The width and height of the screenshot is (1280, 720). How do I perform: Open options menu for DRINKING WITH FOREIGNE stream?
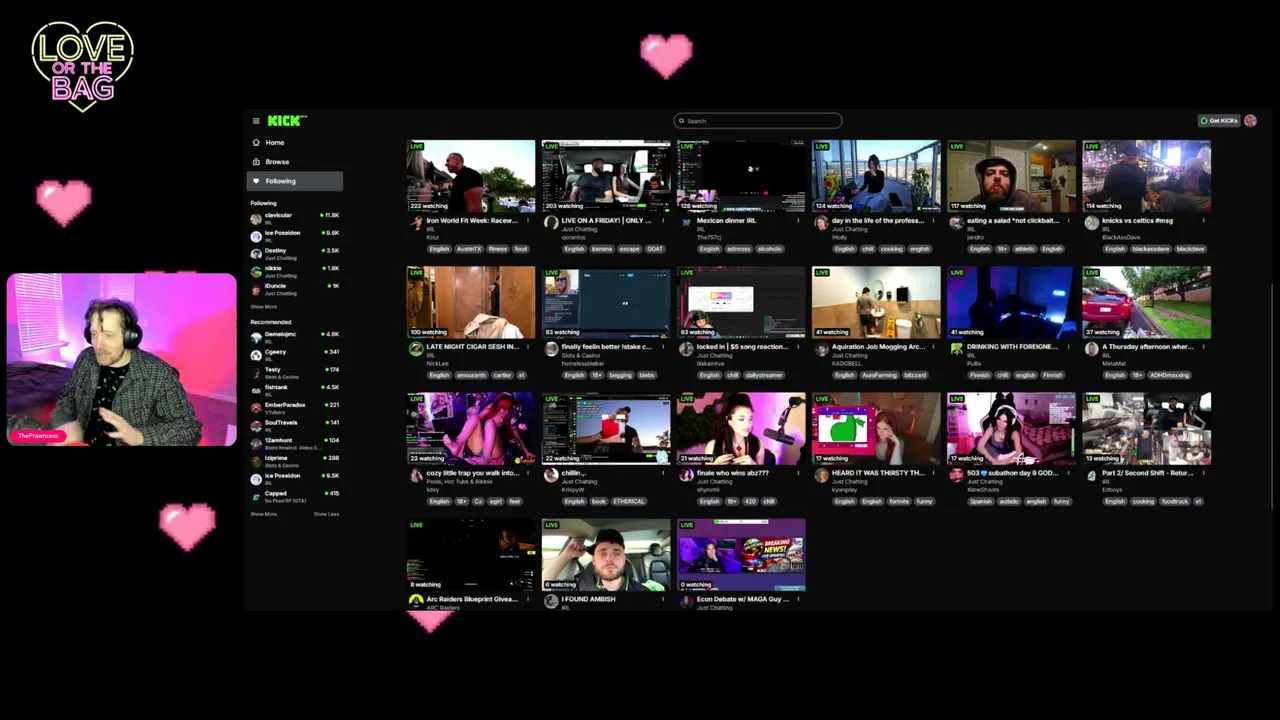(1069, 347)
